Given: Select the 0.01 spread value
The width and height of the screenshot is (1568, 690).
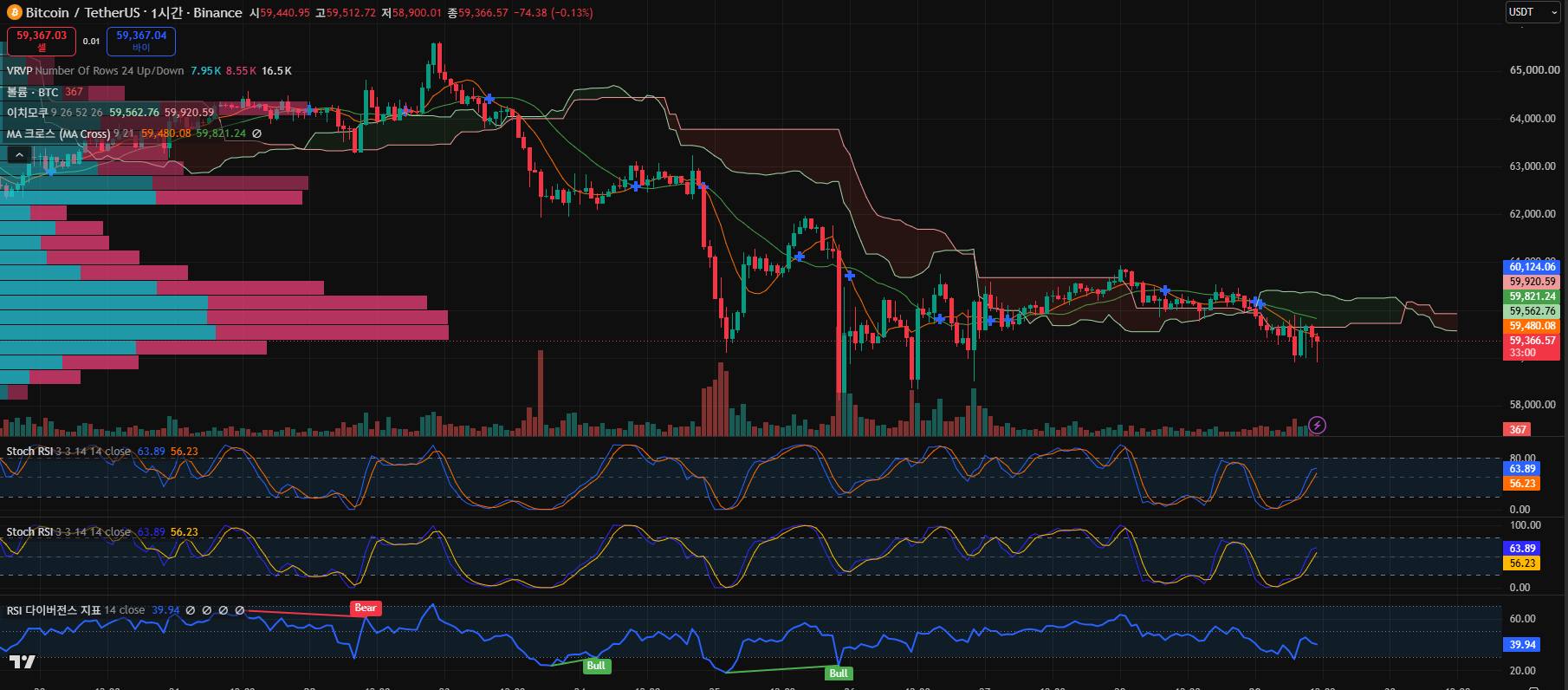Looking at the screenshot, I should [x=91, y=41].
